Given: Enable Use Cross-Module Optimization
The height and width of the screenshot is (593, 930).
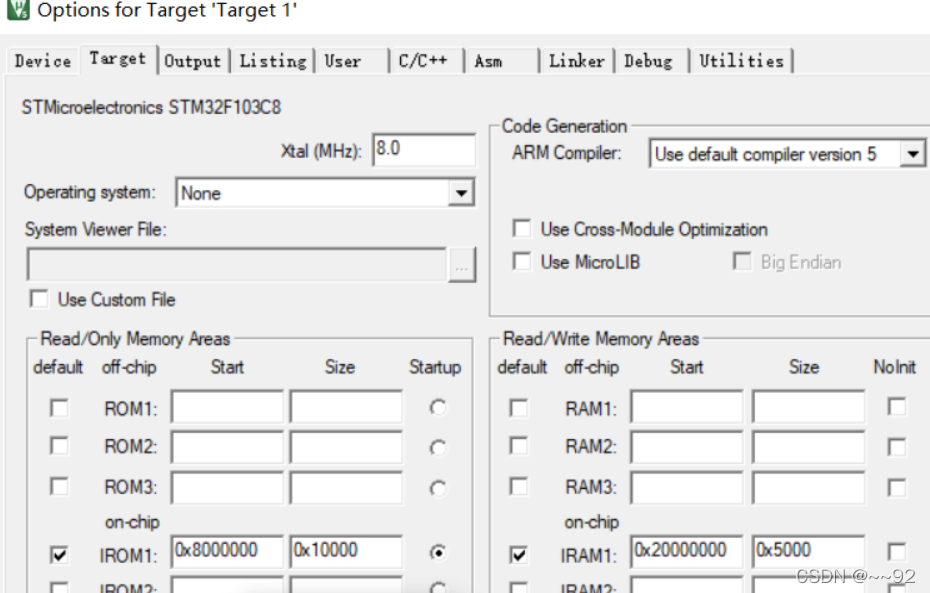Looking at the screenshot, I should tap(522, 228).
